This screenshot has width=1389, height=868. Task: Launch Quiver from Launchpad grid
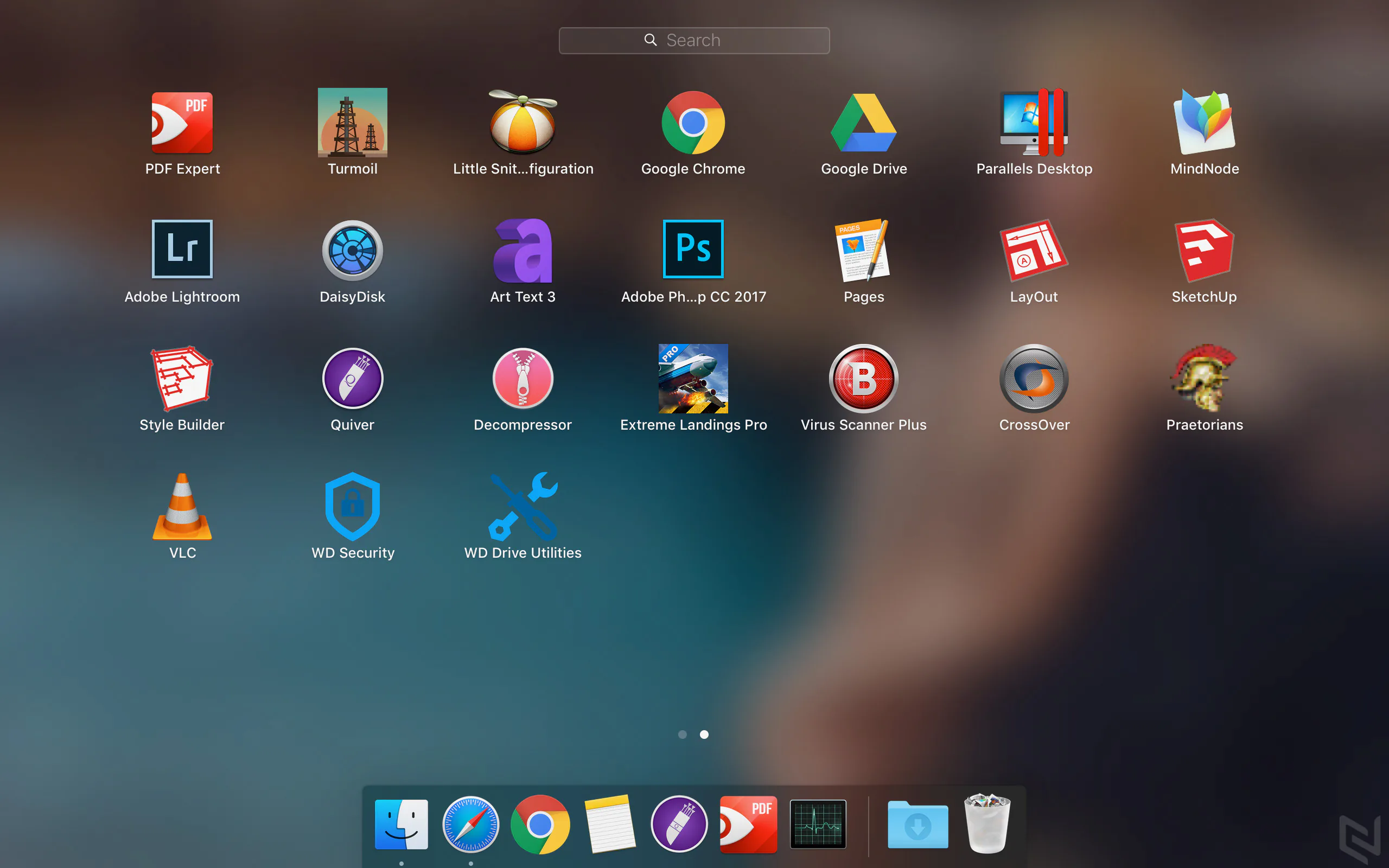click(353, 378)
